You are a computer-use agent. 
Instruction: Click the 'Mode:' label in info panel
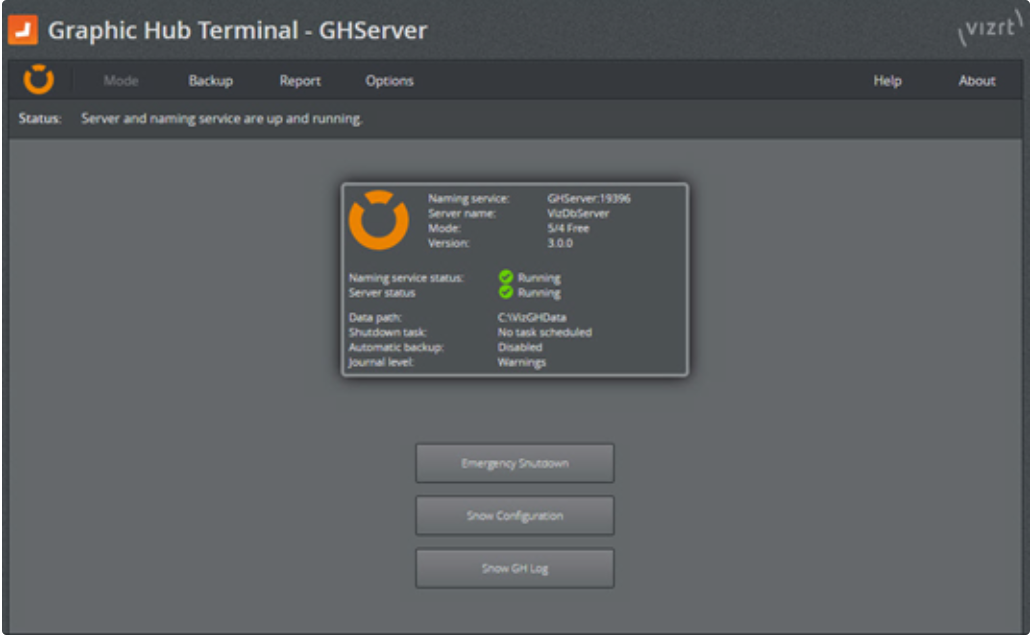444,228
